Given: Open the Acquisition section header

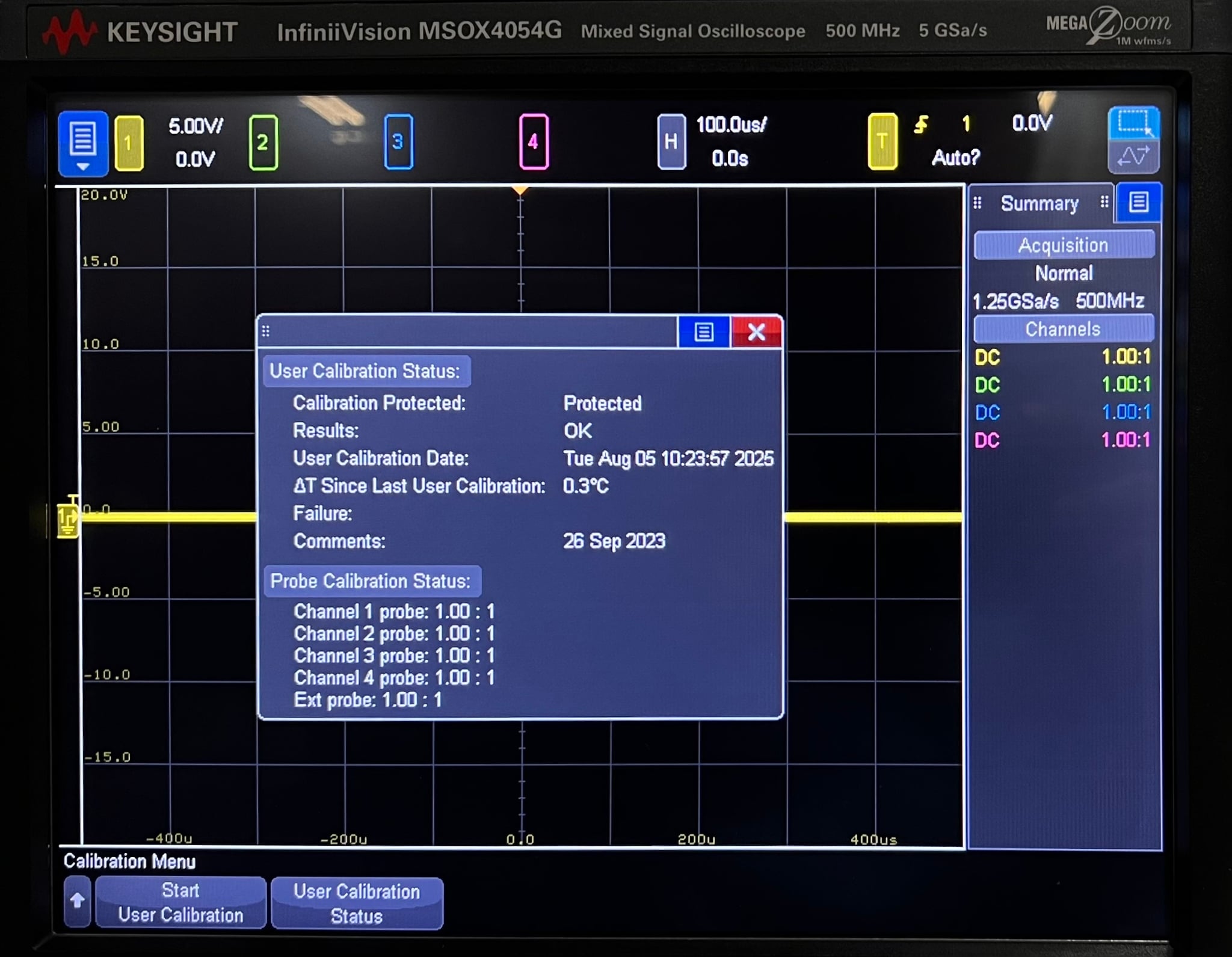Looking at the screenshot, I should point(1064,245).
